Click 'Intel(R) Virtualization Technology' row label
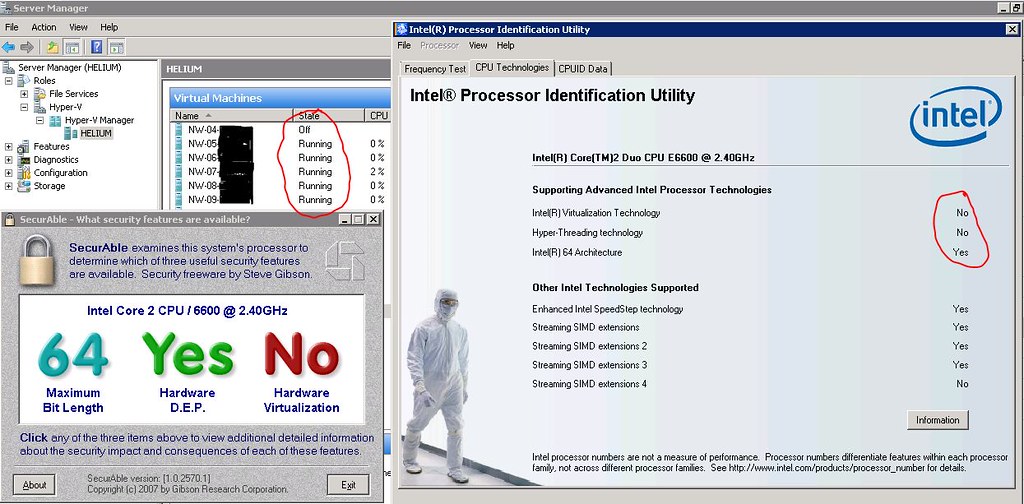The height and width of the screenshot is (504, 1024). click(596, 213)
